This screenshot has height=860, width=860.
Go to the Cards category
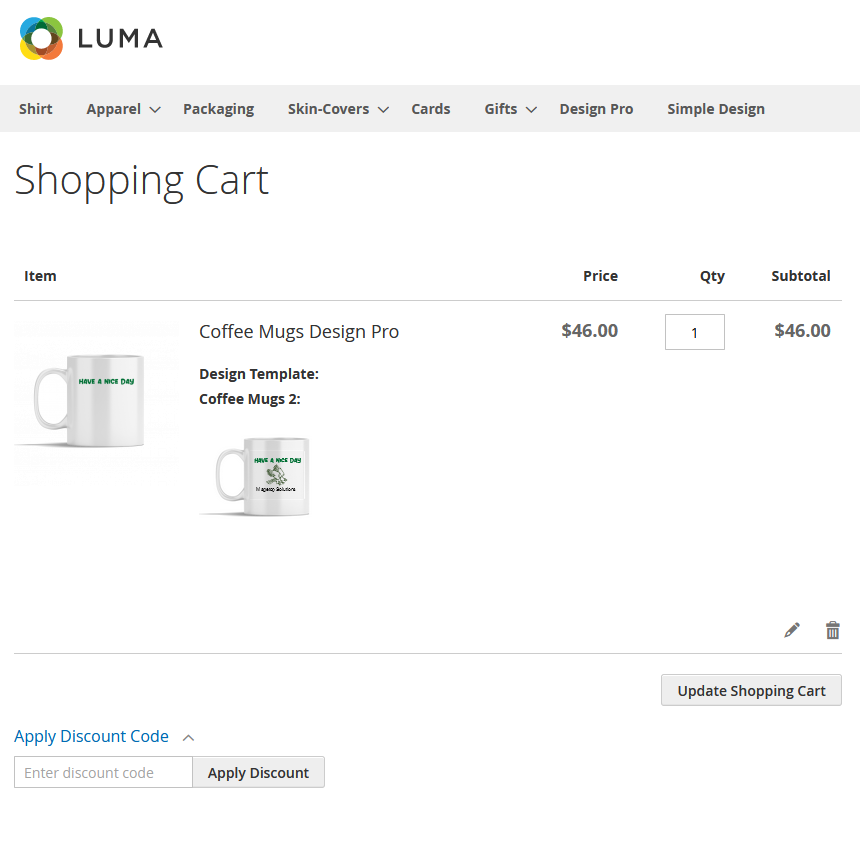(x=431, y=109)
